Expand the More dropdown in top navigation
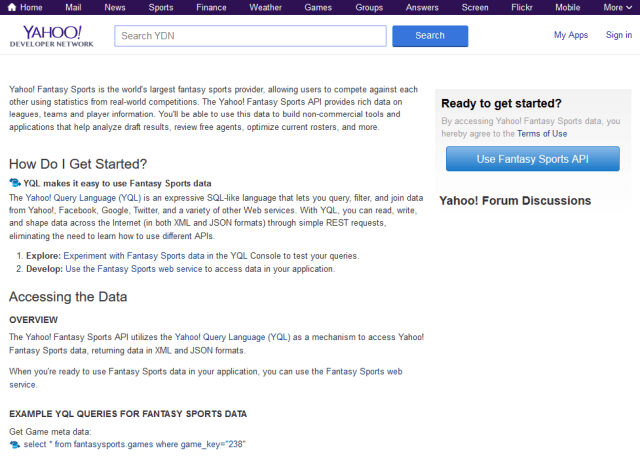The image size is (640, 459). 618,7
